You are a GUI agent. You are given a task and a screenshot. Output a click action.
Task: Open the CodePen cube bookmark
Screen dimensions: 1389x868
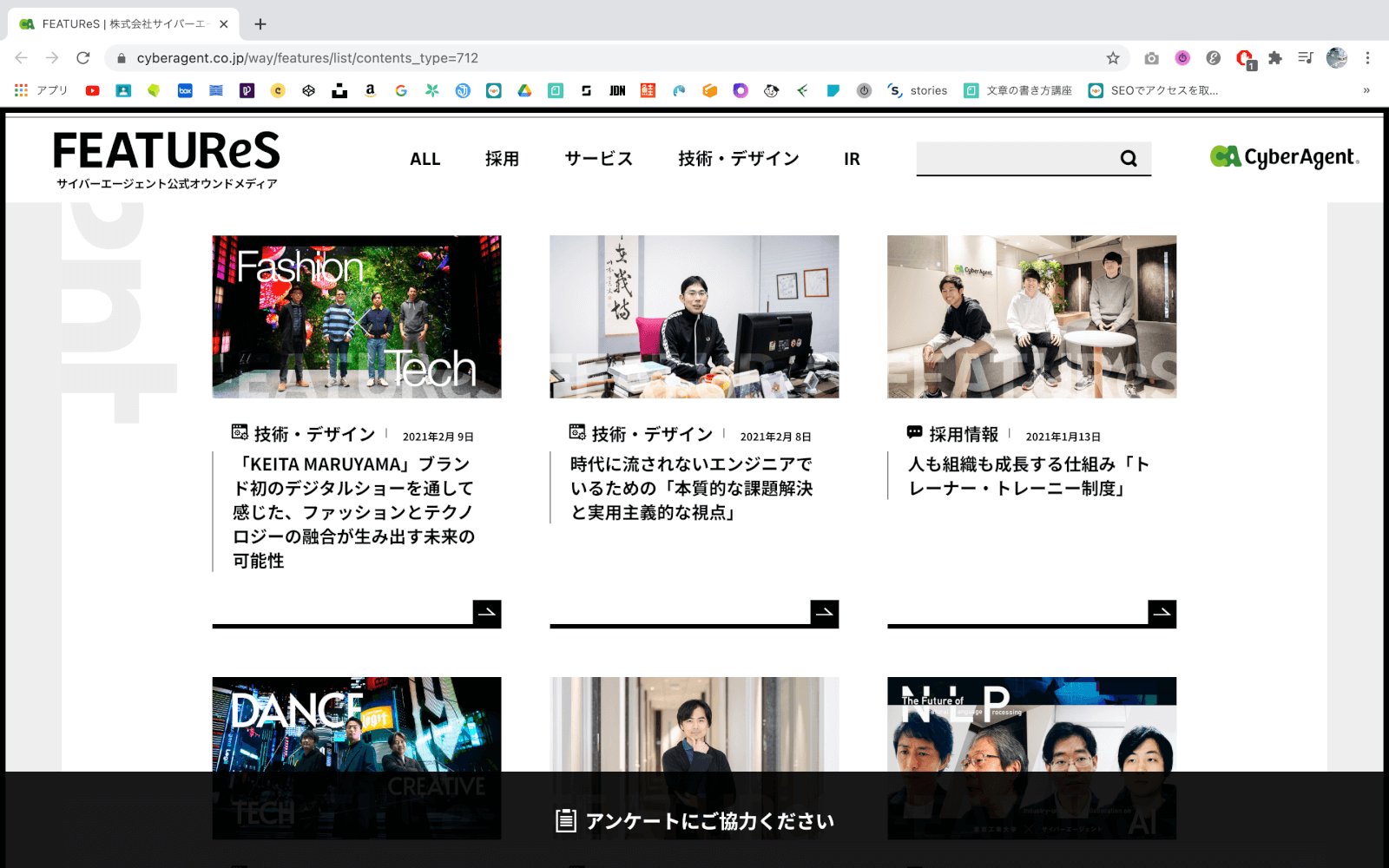click(x=308, y=90)
